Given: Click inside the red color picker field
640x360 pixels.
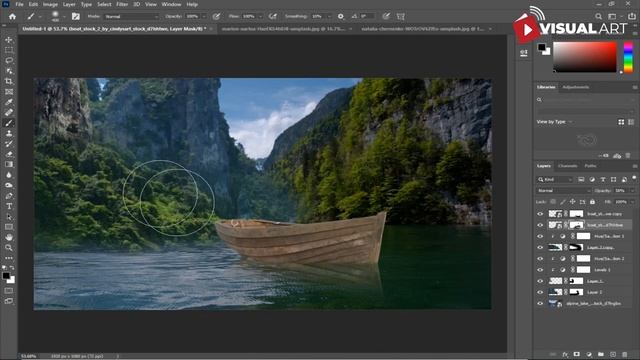Looking at the screenshot, I should click(584, 57).
